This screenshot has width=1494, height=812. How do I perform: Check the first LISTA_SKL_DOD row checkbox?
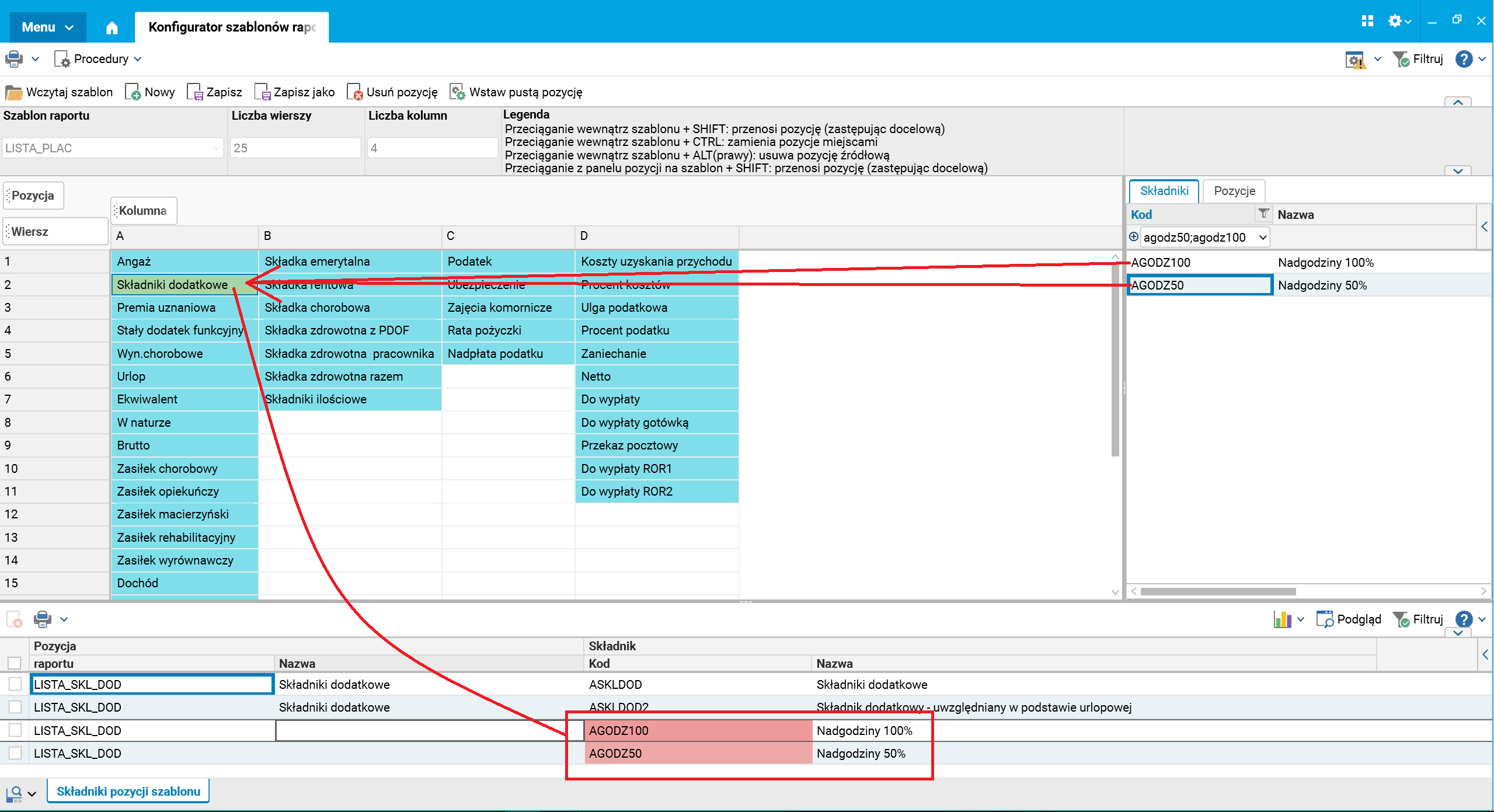point(15,684)
